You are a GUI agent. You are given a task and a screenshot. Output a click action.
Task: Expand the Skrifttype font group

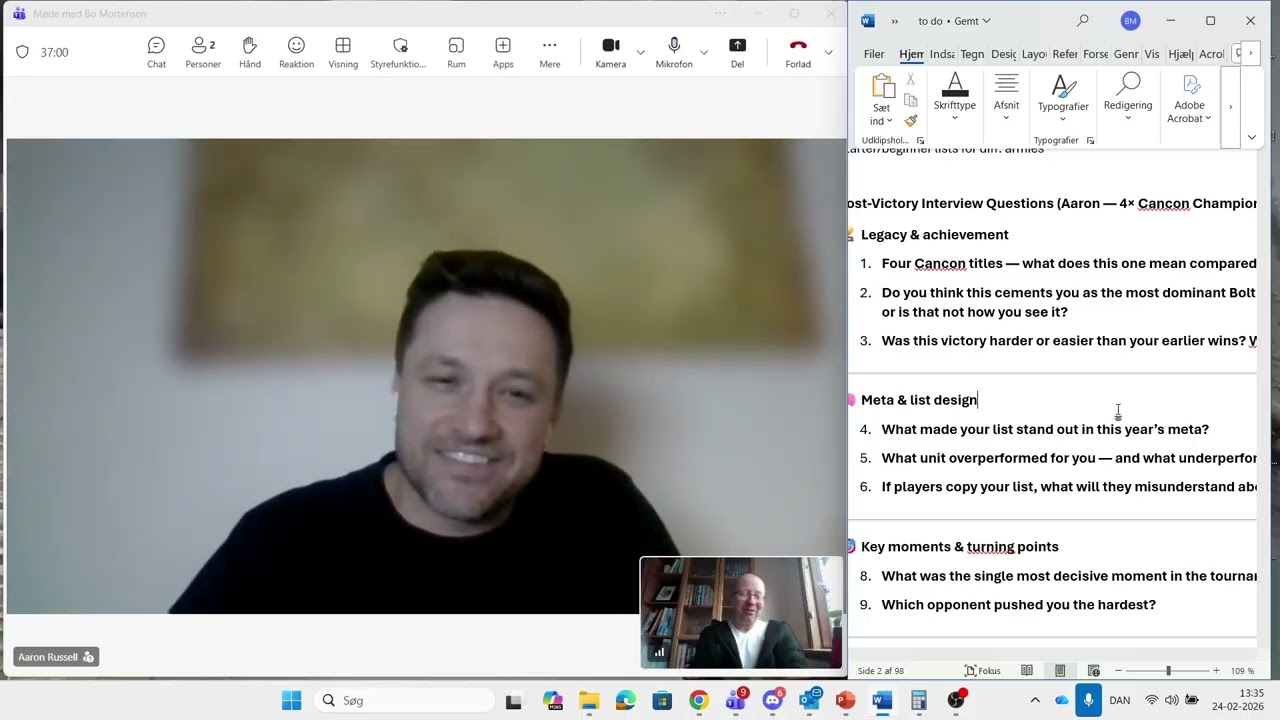click(954, 98)
